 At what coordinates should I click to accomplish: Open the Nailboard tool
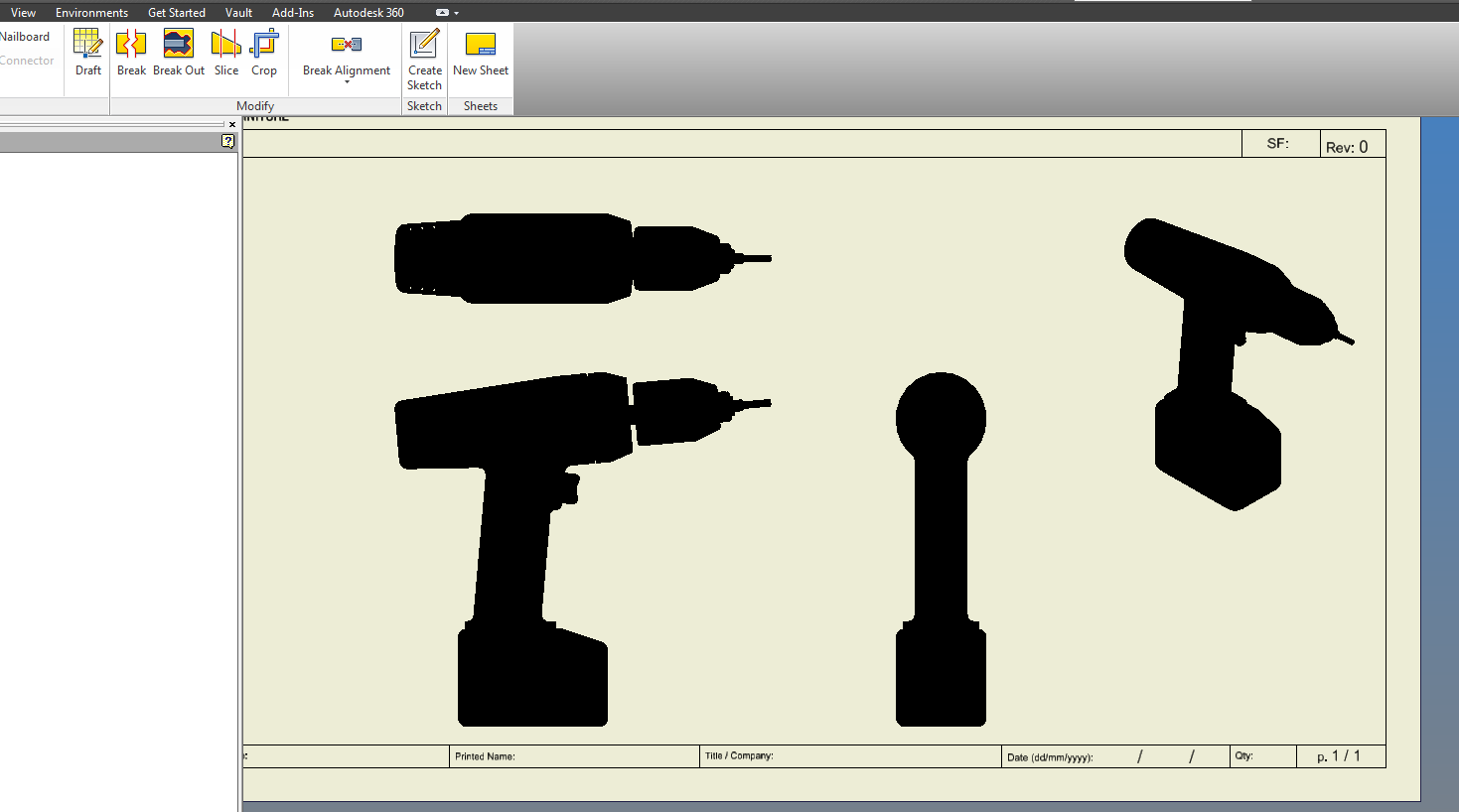pos(24,36)
